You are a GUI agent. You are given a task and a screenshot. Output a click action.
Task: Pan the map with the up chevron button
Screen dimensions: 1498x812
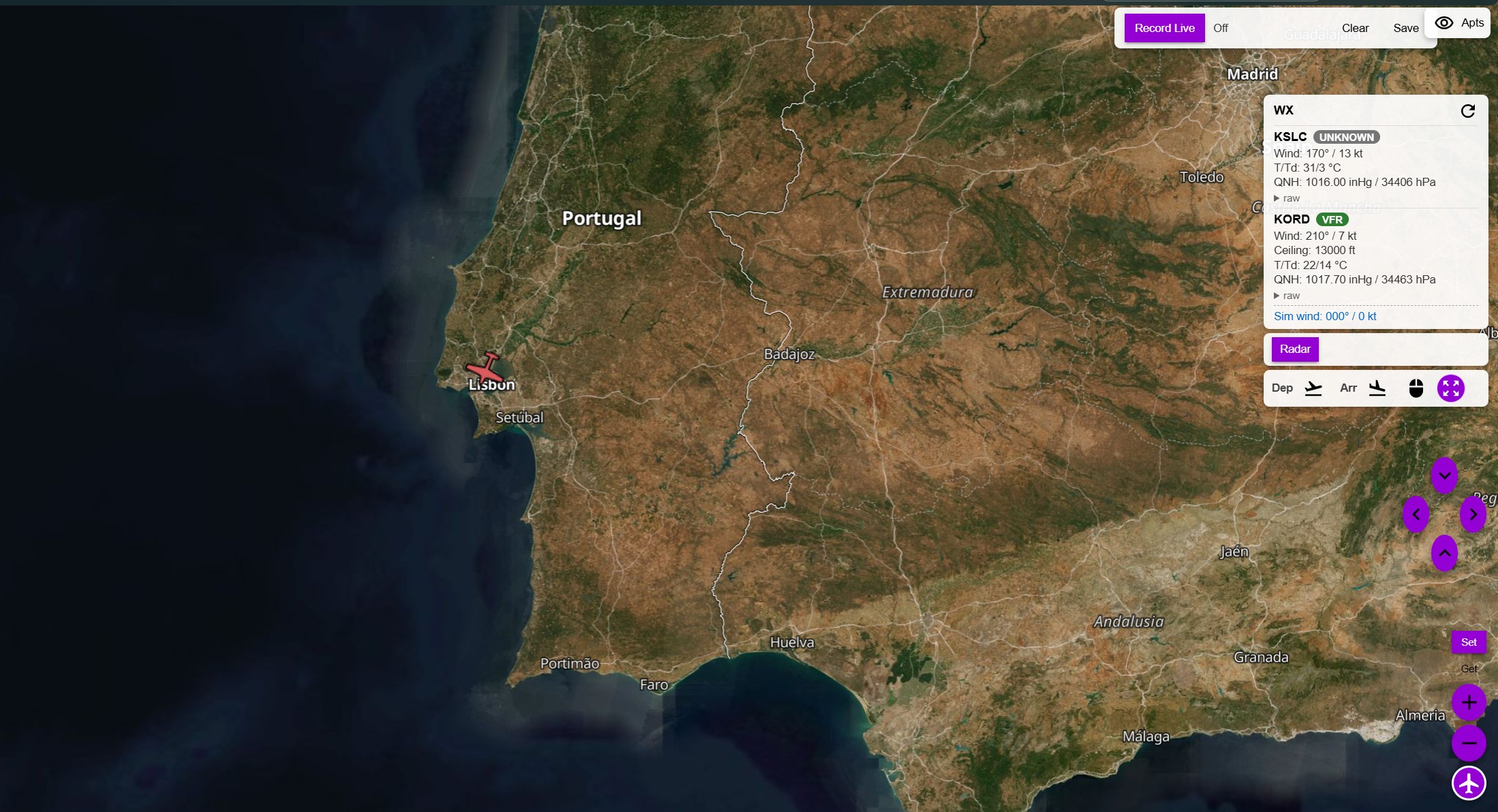[x=1445, y=553]
